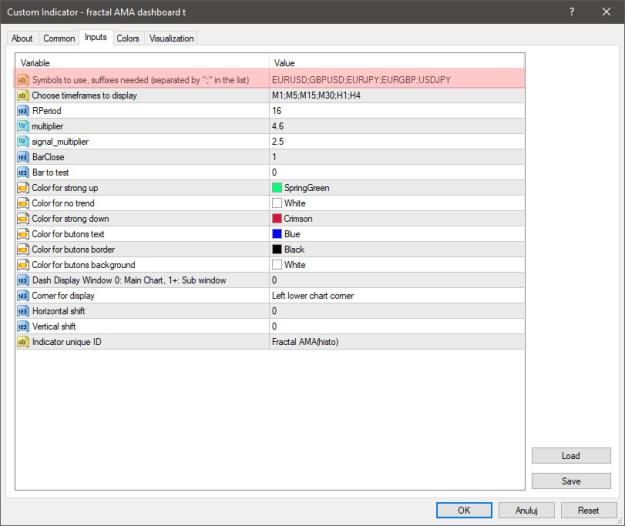625x526 pixels.
Task: Select the Inputs tab
Action: pos(96,37)
